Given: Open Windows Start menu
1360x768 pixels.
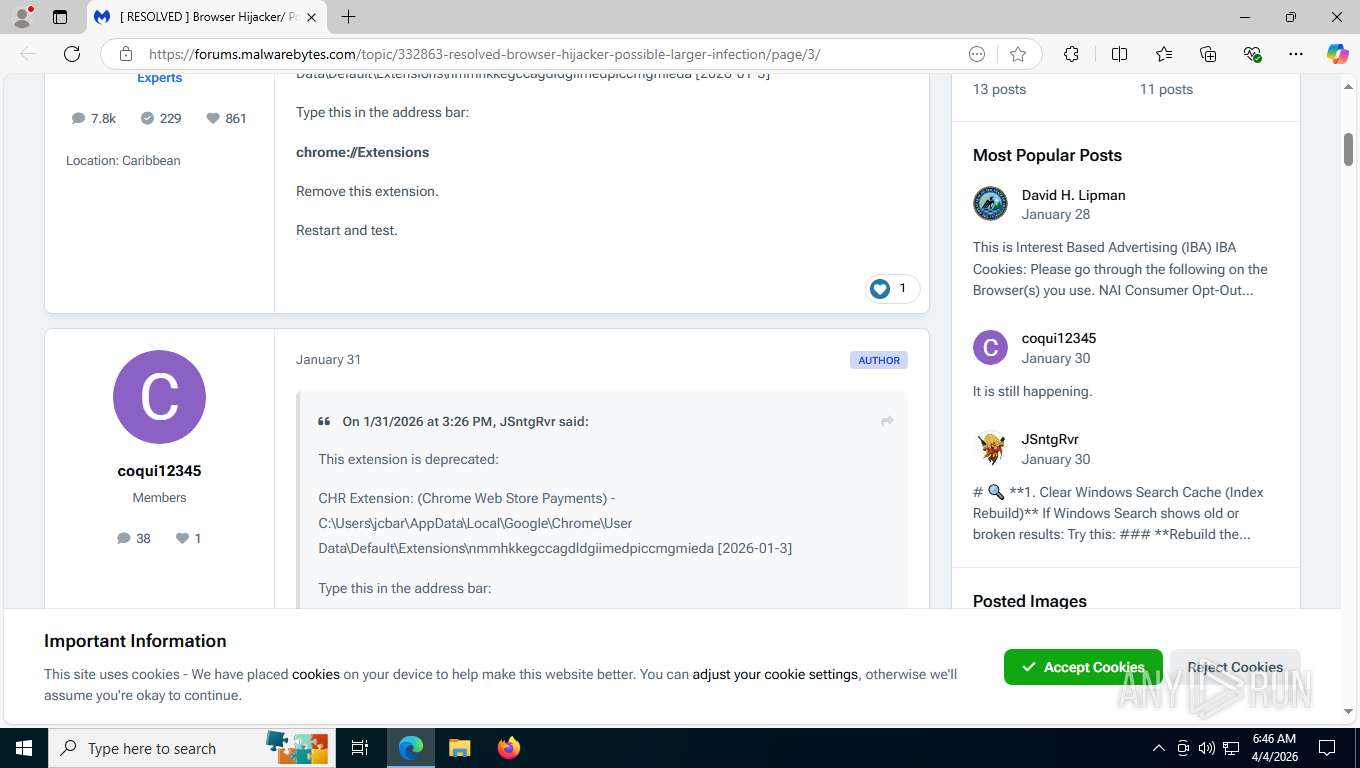Looking at the screenshot, I should [22, 748].
